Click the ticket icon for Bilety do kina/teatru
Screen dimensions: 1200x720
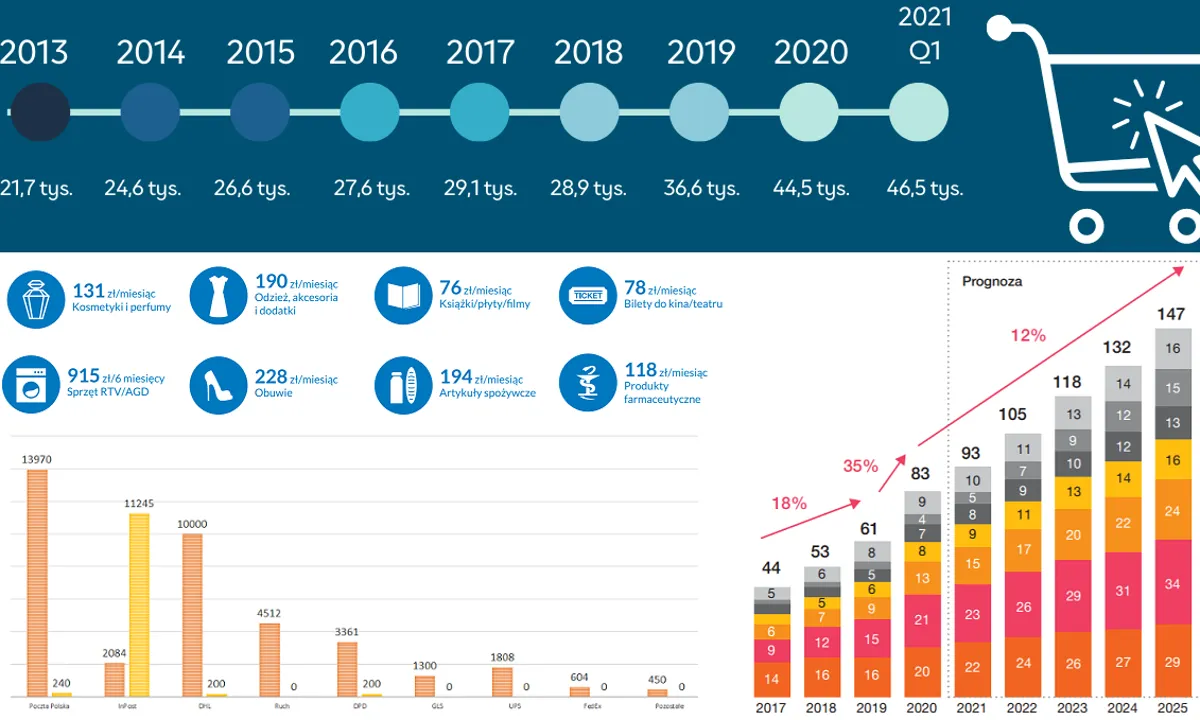click(587, 295)
